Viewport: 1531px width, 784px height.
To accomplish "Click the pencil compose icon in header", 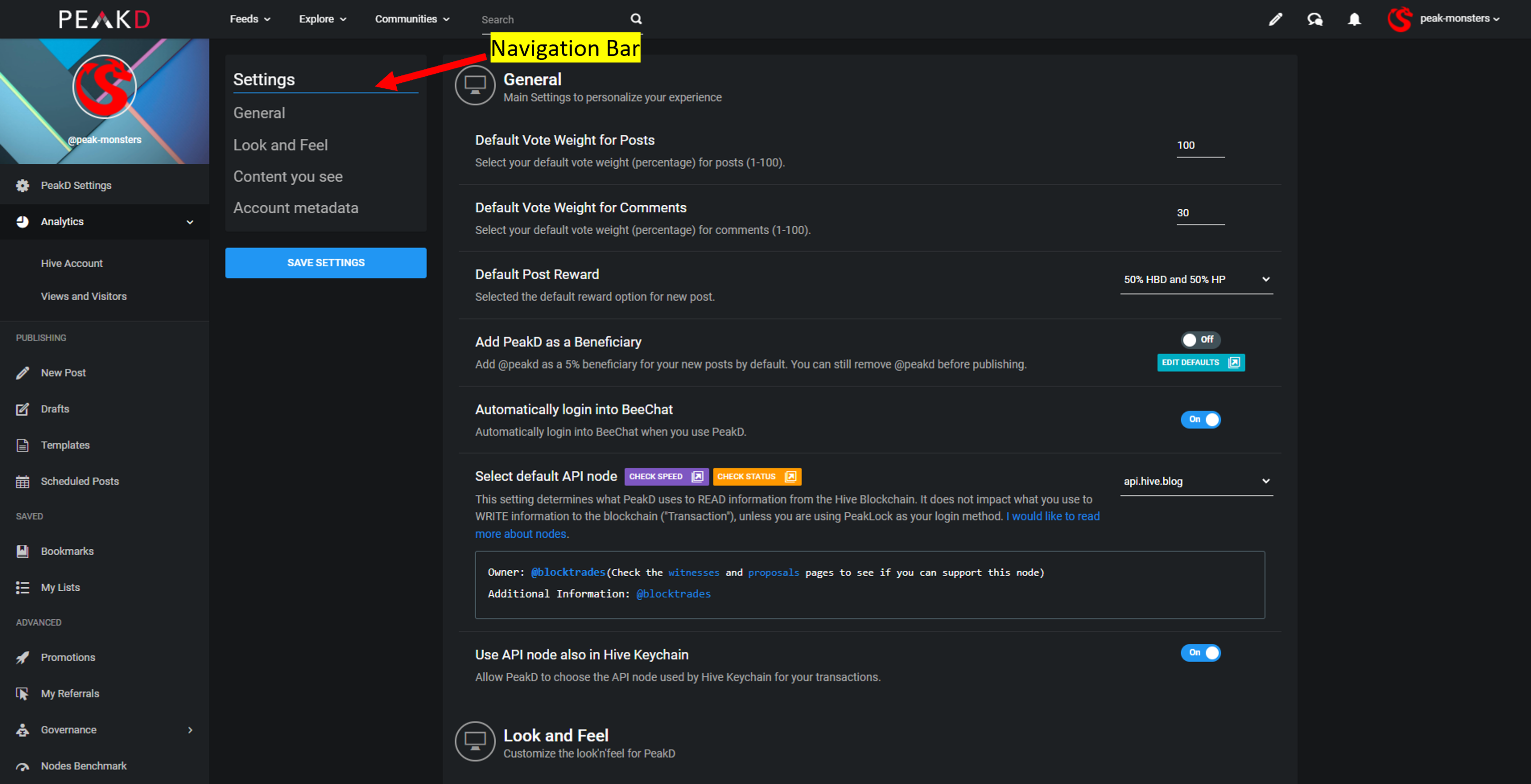I will [1275, 19].
